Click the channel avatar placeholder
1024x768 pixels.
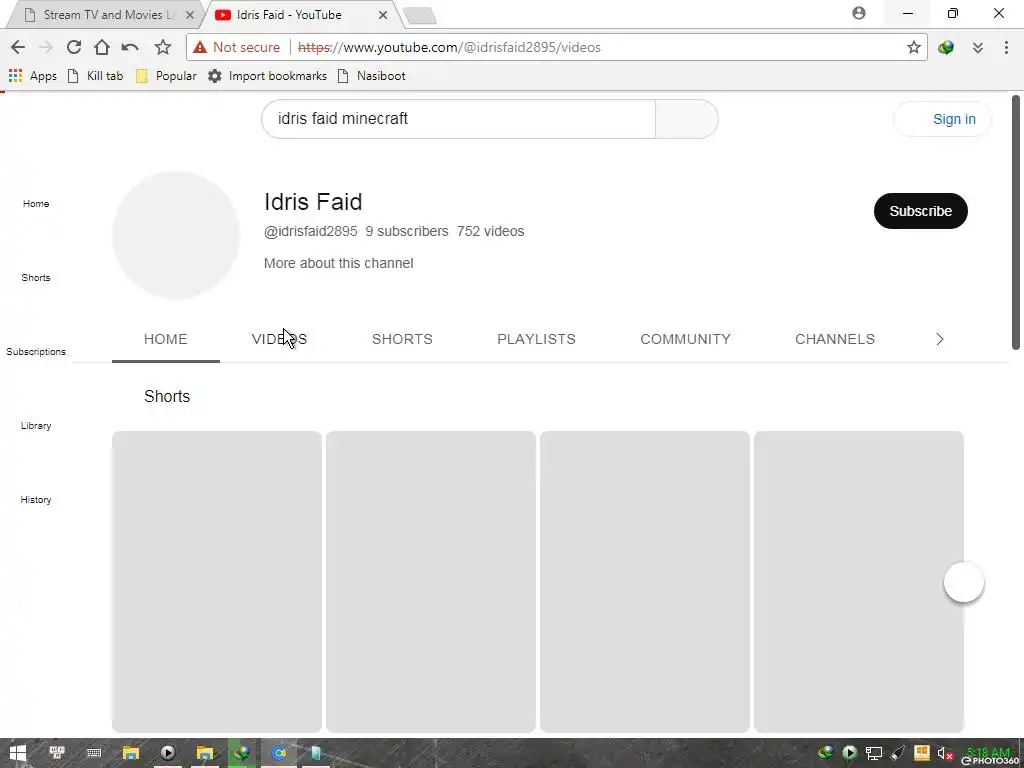tap(176, 235)
